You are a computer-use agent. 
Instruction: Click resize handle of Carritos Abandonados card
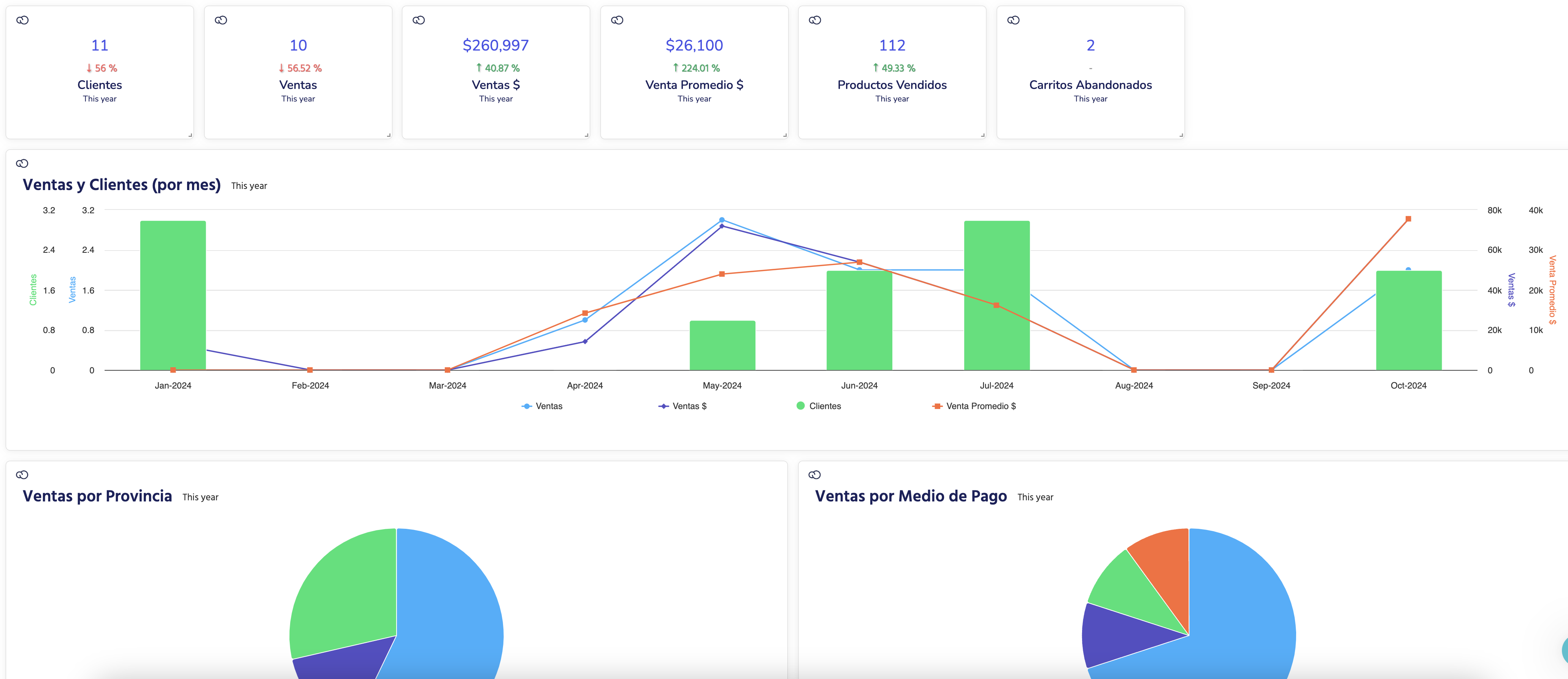pyautogui.click(x=1181, y=135)
